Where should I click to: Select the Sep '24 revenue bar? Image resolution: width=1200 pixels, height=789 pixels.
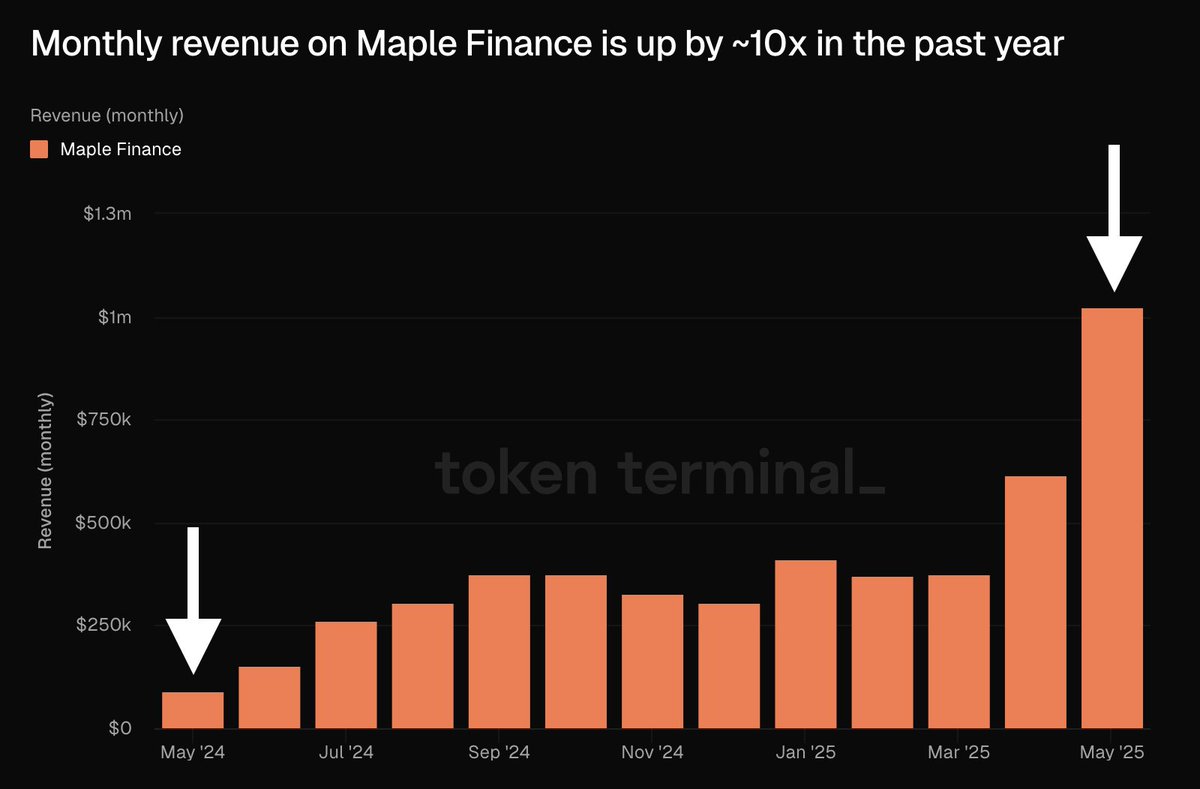tap(499, 652)
